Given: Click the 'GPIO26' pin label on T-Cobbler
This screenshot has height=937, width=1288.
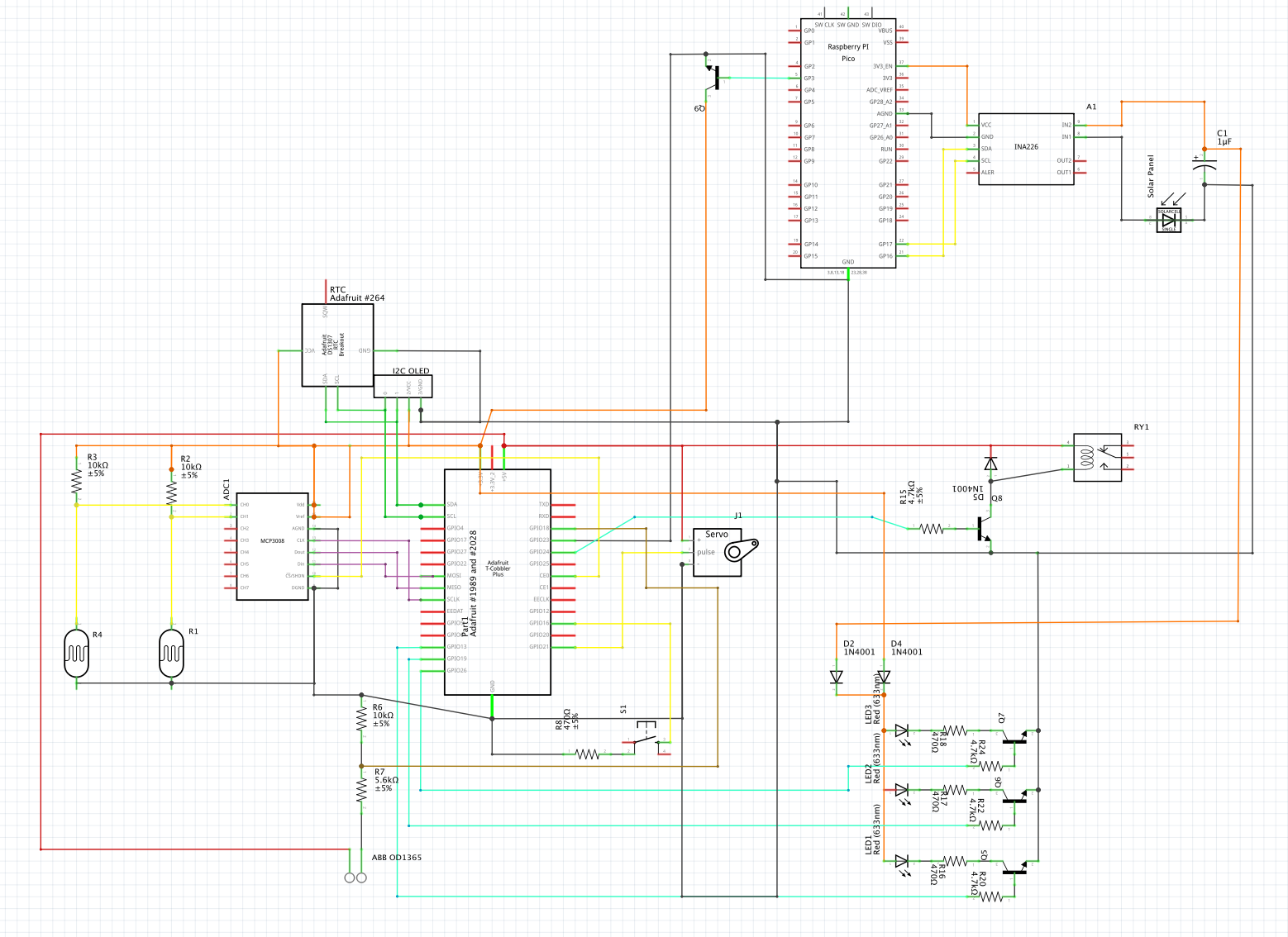Looking at the screenshot, I should click(x=457, y=671).
